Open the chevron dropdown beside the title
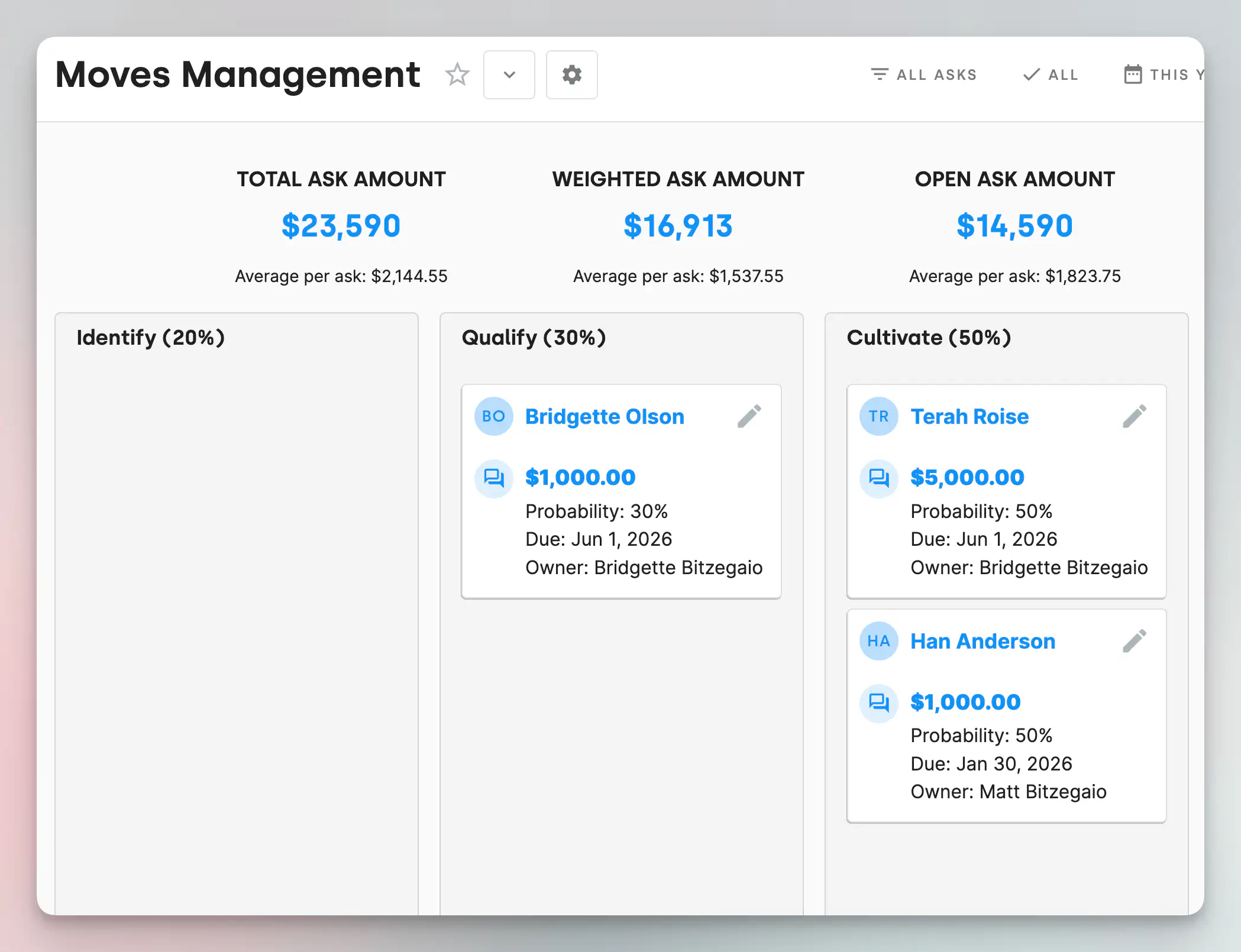 click(509, 75)
